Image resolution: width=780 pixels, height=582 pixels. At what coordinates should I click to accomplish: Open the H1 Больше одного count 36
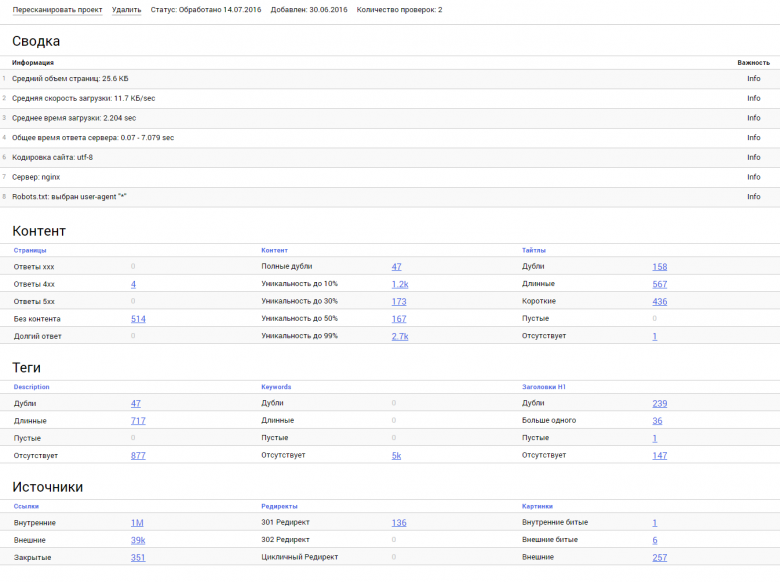657,421
